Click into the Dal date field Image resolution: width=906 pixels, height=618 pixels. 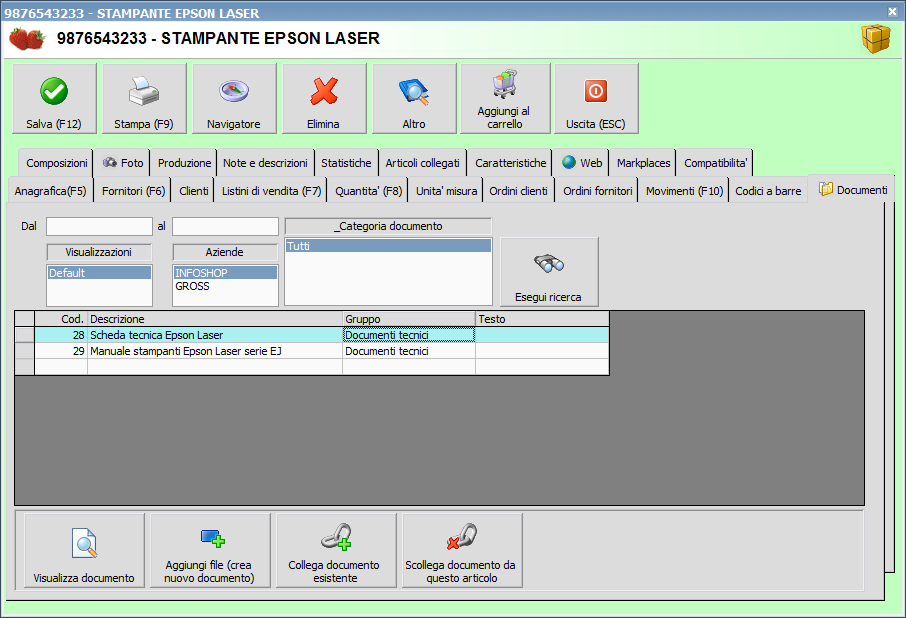99,226
